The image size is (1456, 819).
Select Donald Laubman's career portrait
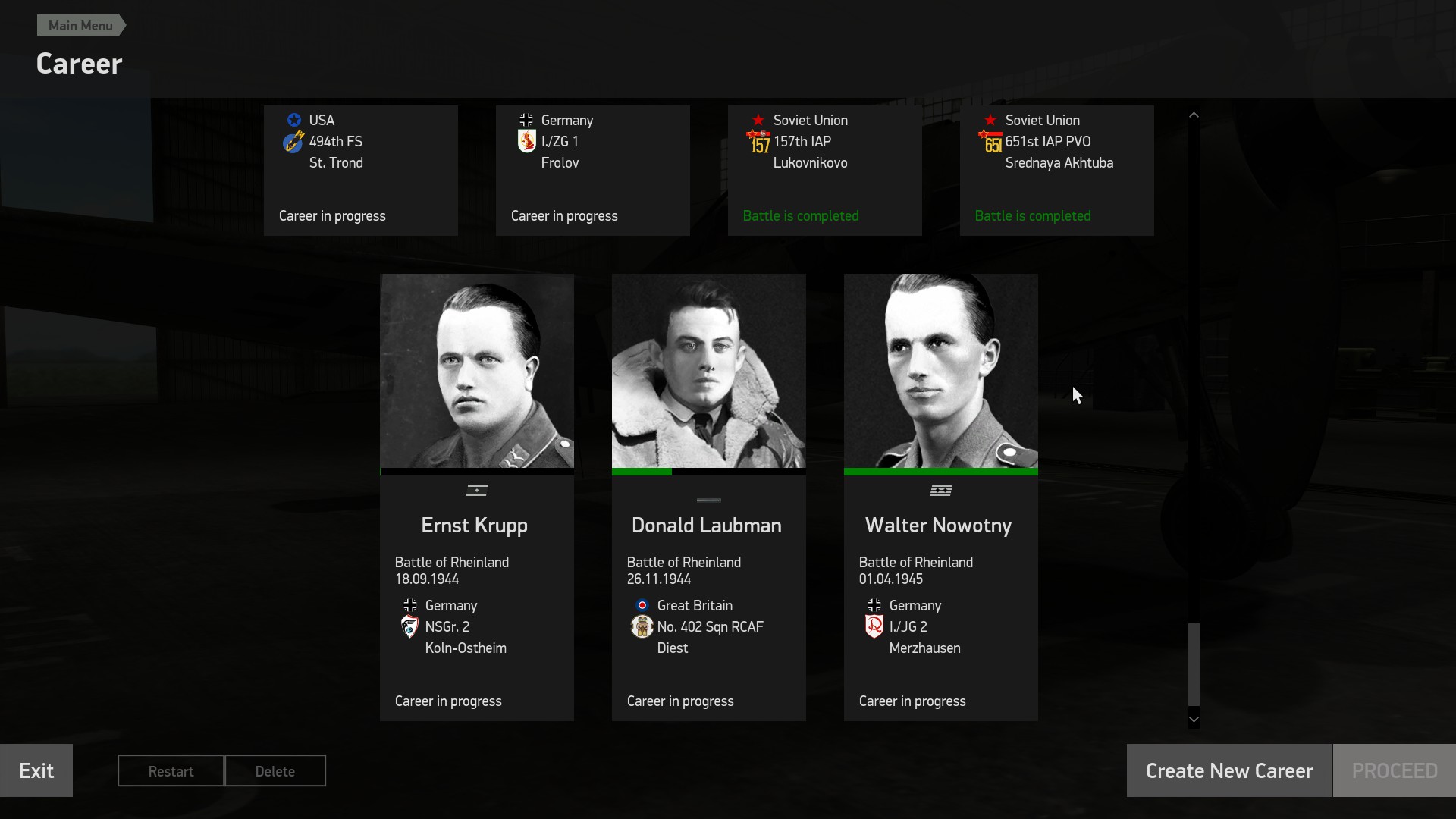tap(708, 371)
